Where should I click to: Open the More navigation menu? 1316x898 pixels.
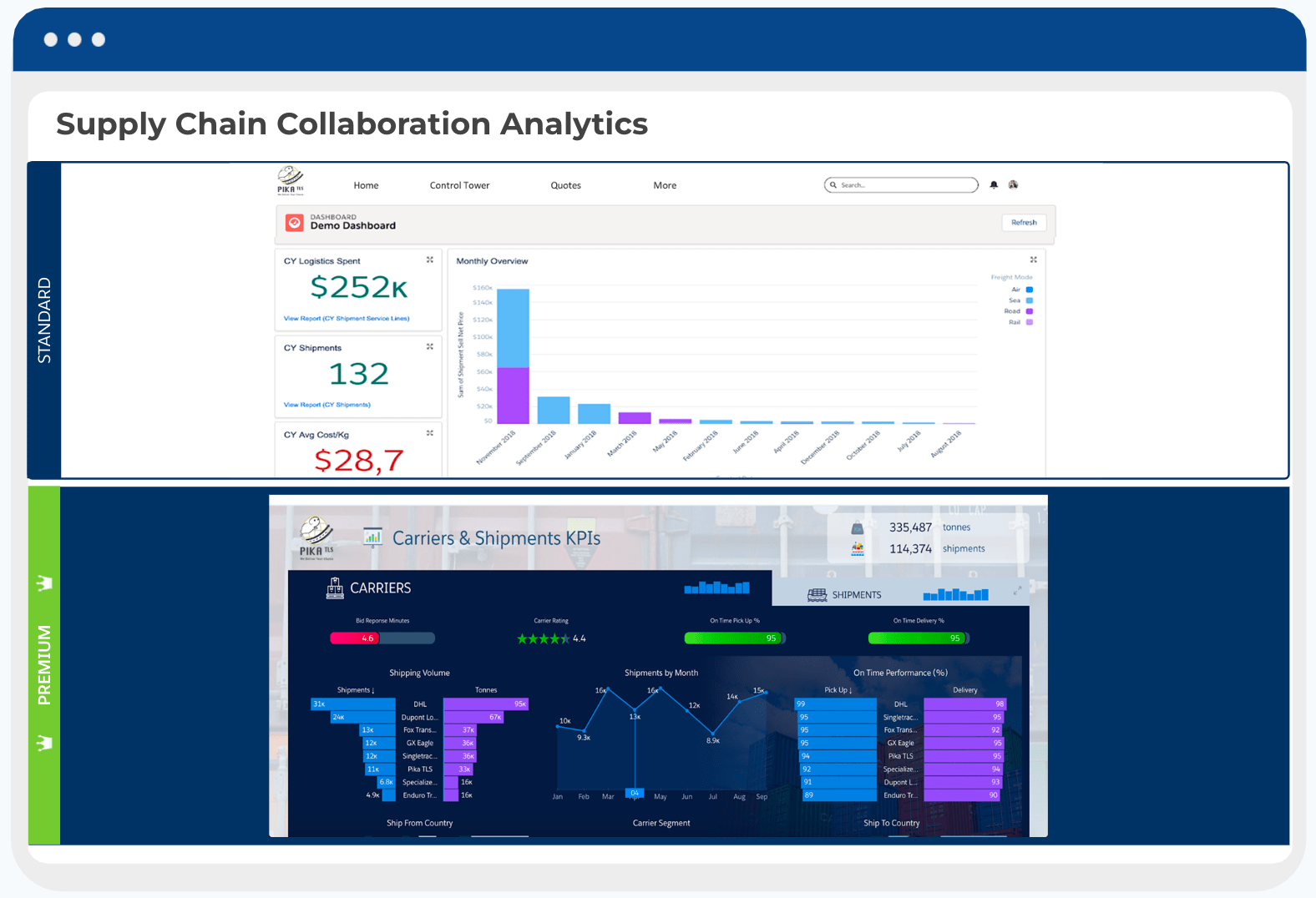pyautogui.click(x=665, y=185)
